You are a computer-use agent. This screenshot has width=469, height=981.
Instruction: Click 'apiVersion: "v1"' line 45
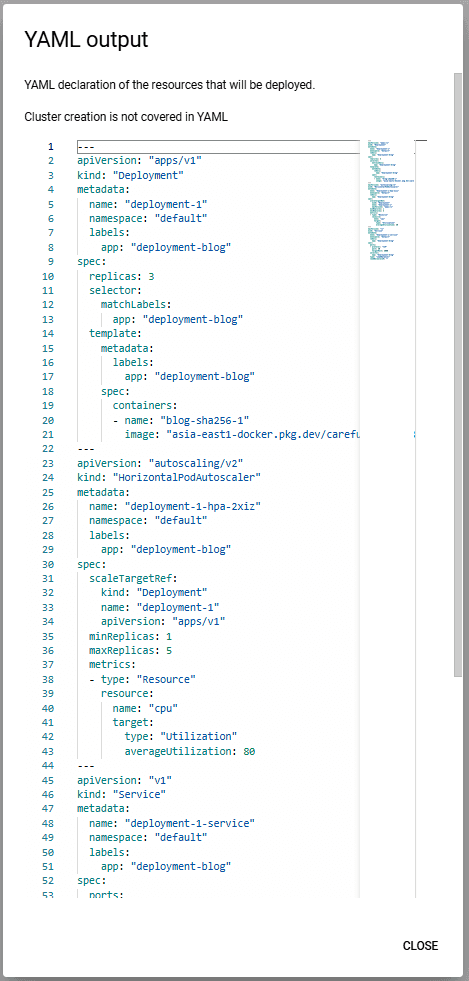(124, 780)
